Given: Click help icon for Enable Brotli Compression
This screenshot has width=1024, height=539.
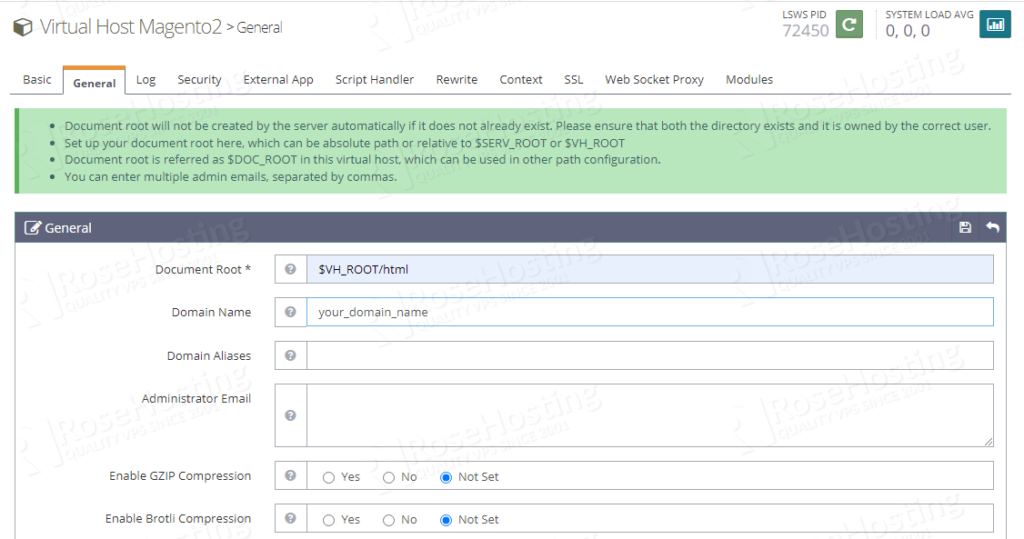Looking at the screenshot, I should (x=290, y=519).
